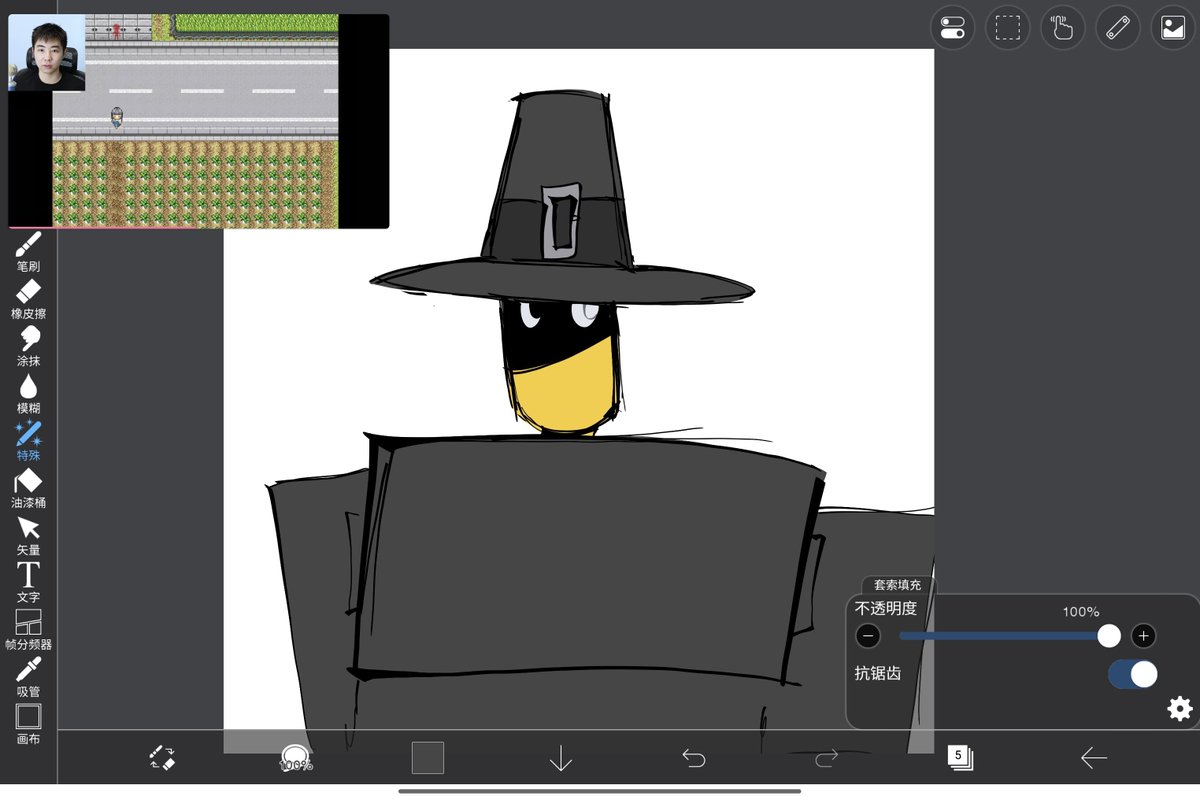Click the 套索填充 tab label
Viewport: 1200px width, 800px height.
[897, 585]
